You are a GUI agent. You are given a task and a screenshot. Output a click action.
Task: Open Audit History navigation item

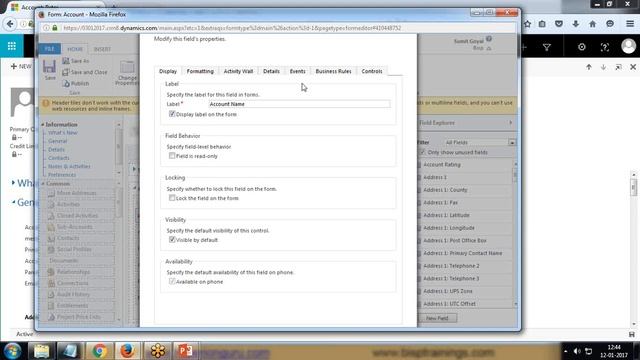[73, 294]
